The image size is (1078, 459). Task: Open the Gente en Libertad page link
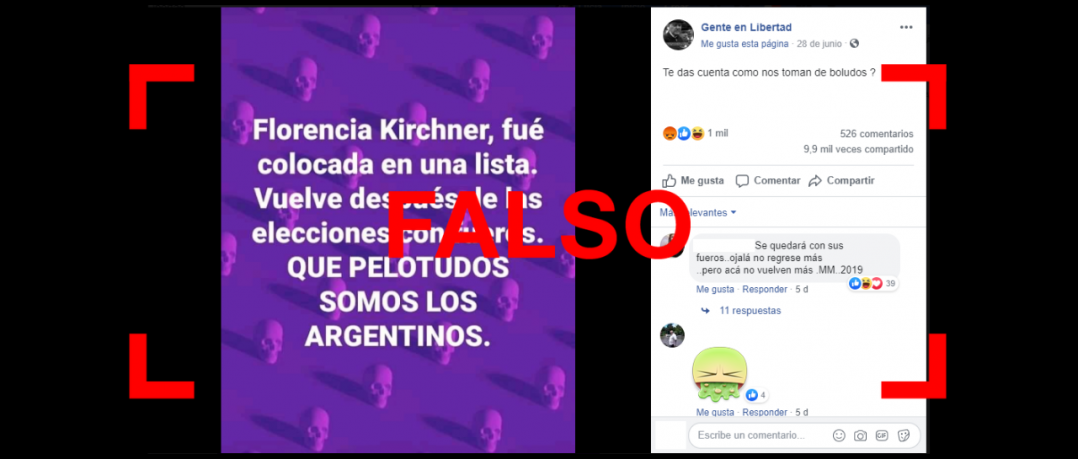click(746, 27)
